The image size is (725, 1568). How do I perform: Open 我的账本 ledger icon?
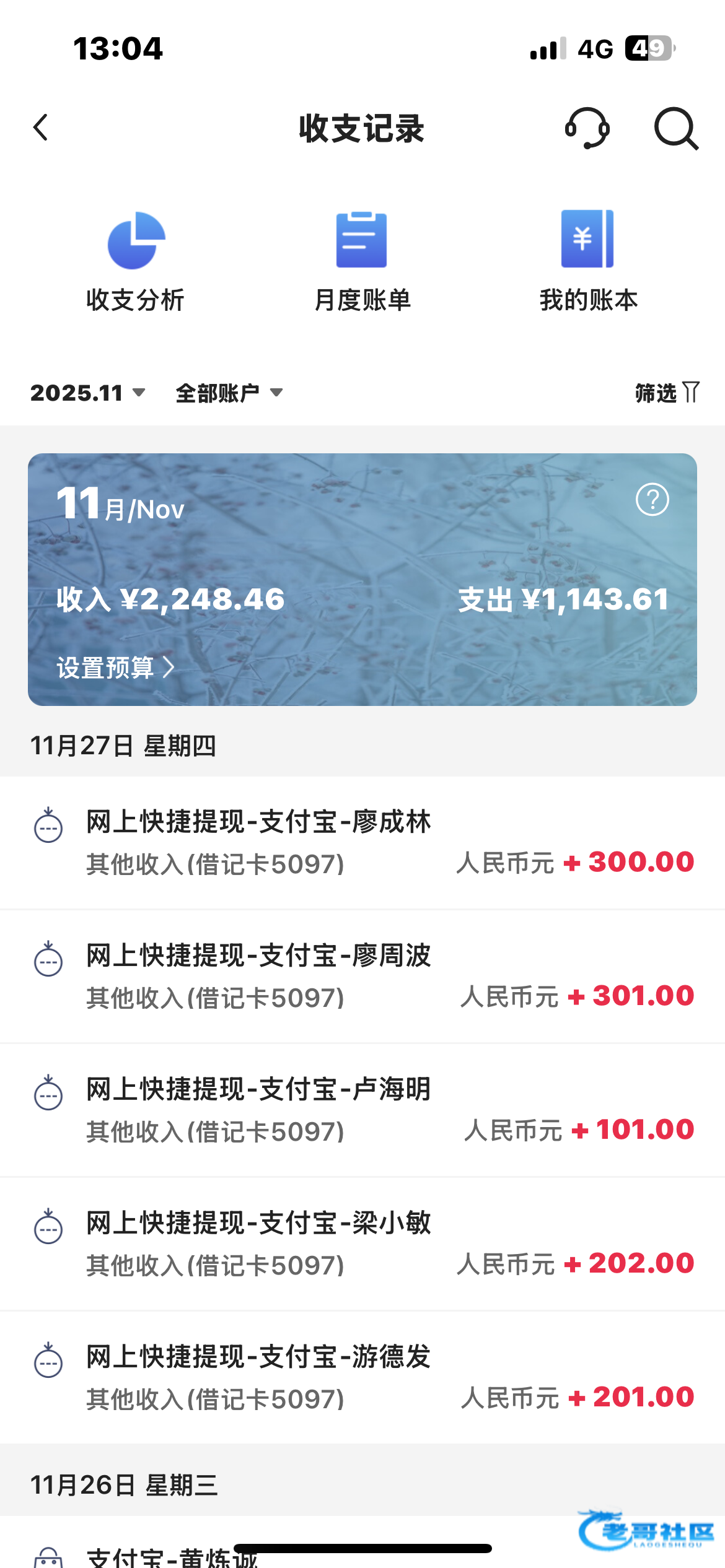(x=587, y=239)
